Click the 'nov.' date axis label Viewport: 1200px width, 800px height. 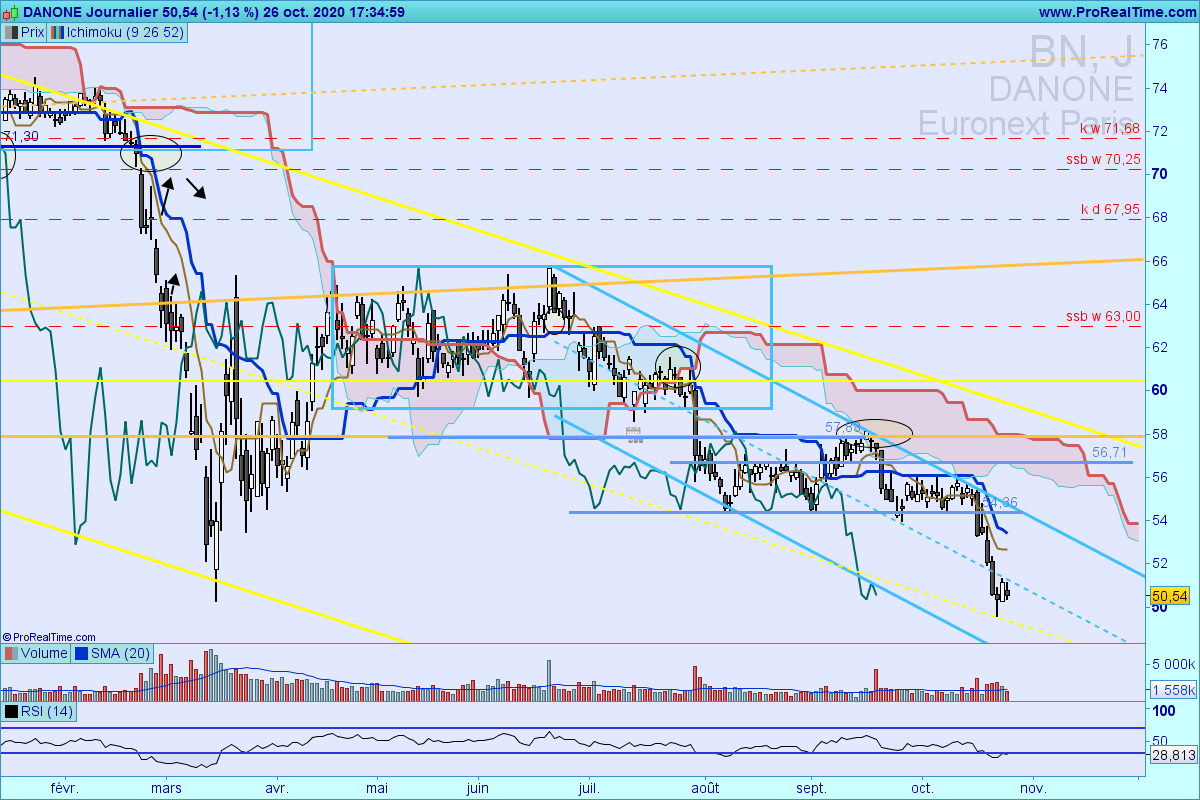click(x=1033, y=788)
